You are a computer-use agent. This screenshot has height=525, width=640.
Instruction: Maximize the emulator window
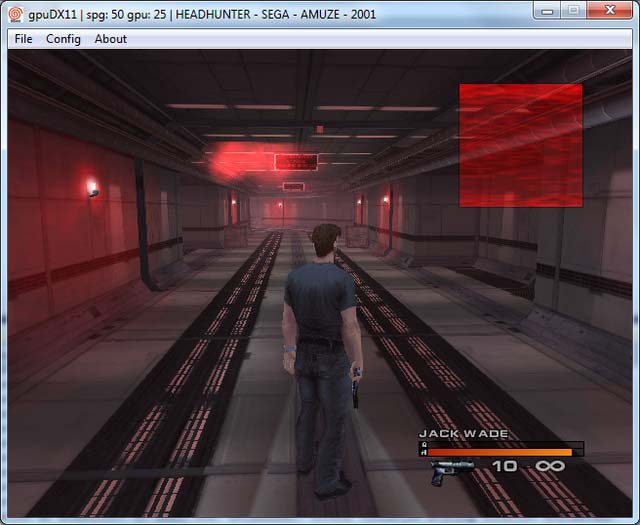pyautogui.click(x=573, y=9)
